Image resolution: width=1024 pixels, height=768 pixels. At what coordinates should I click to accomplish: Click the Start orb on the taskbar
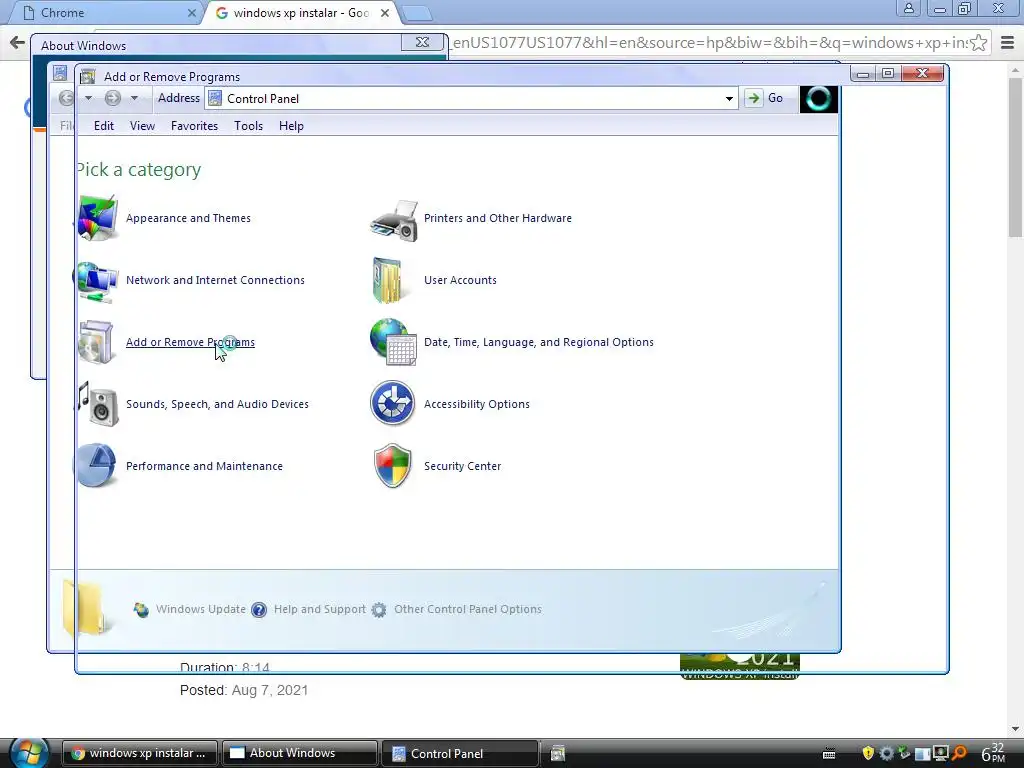(29, 753)
